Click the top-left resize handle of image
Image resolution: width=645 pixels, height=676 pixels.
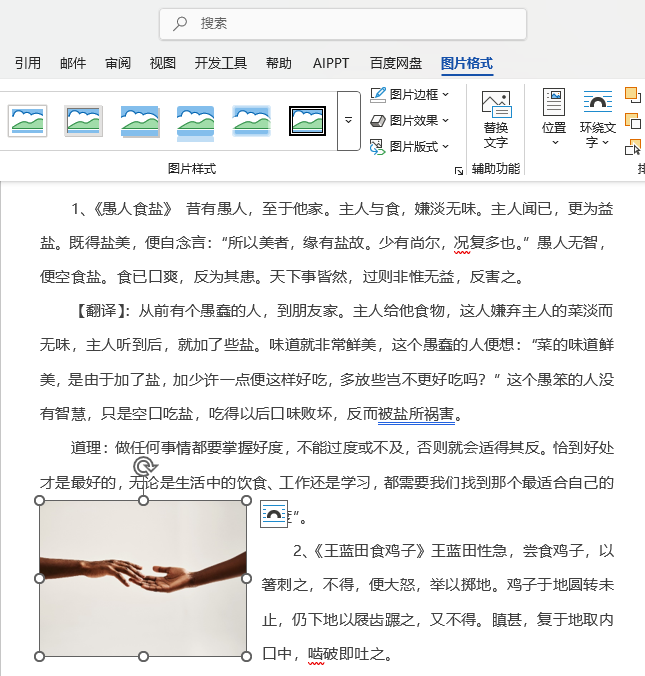(39, 501)
